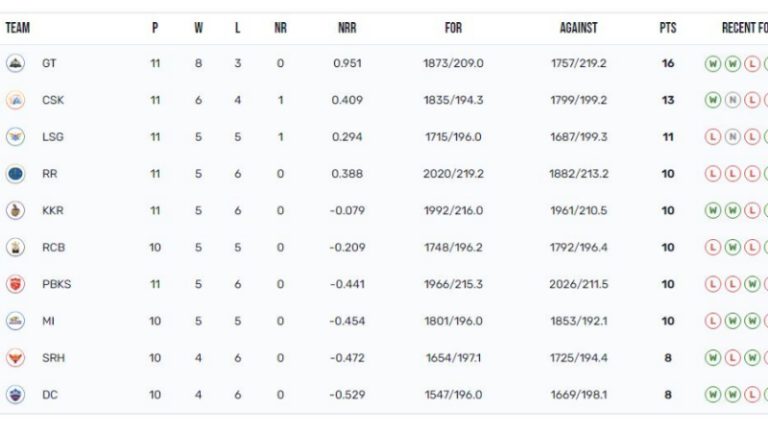768x432 pixels.
Task: Open the PBKS team name link
Action: click(56, 284)
